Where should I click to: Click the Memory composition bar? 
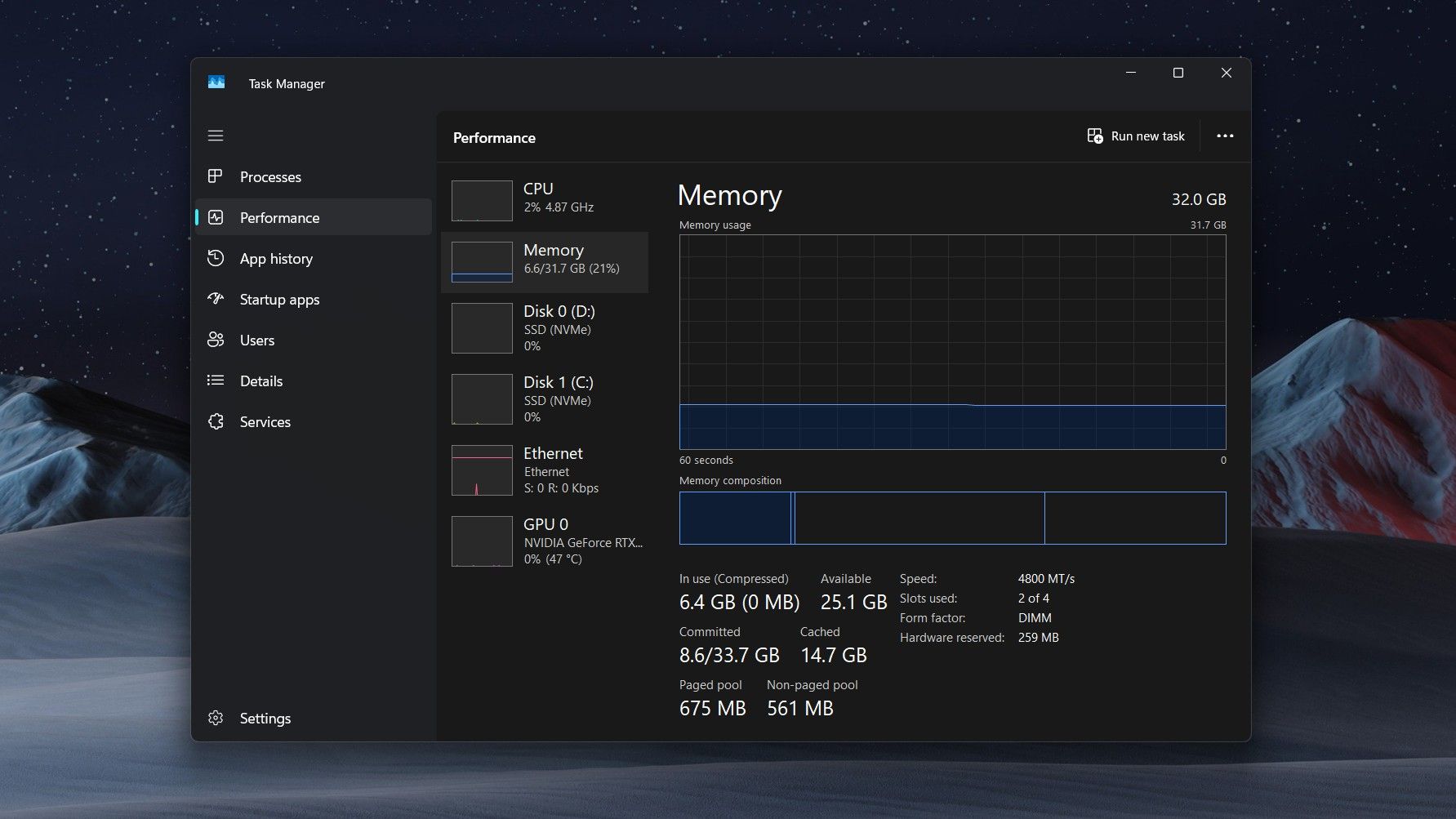click(x=952, y=518)
